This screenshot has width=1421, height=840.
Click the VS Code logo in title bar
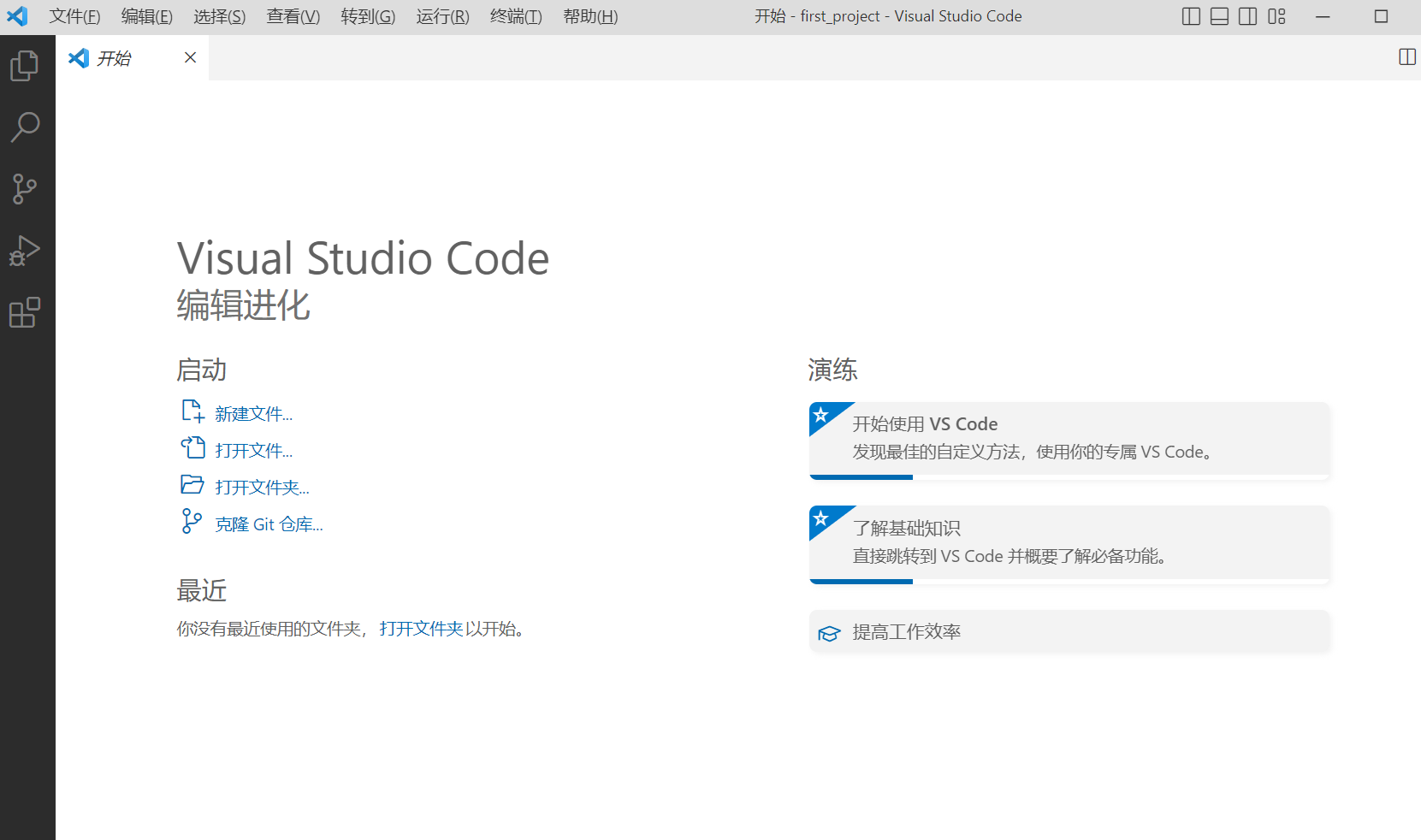coord(17,16)
